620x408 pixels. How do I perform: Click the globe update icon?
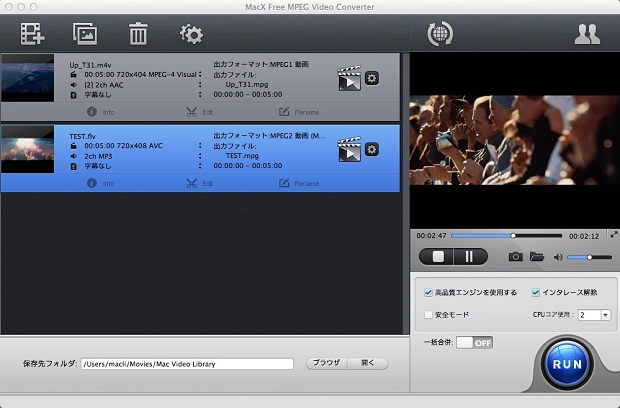[x=440, y=34]
